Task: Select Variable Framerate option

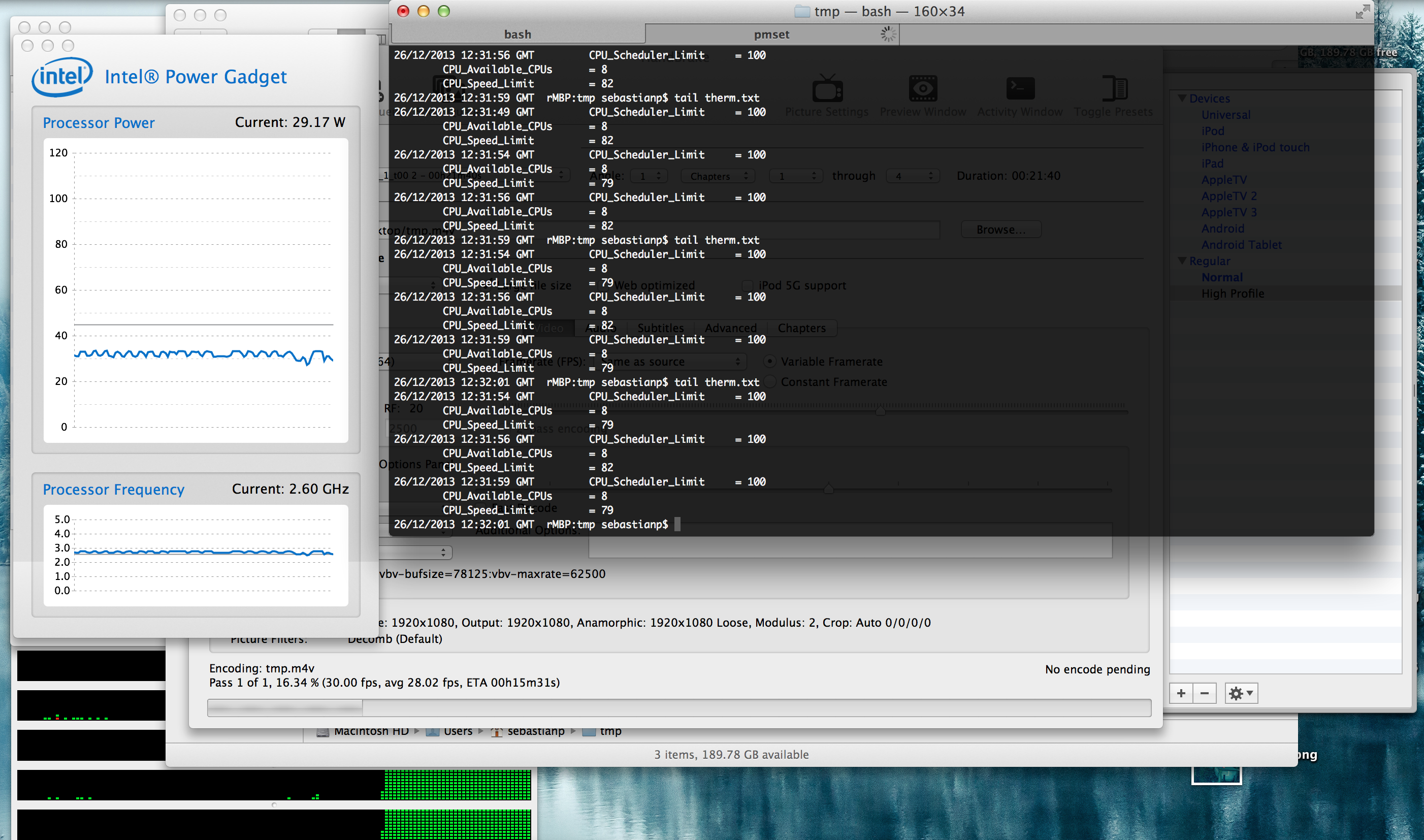Action: pyautogui.click(x=770, y=361)
